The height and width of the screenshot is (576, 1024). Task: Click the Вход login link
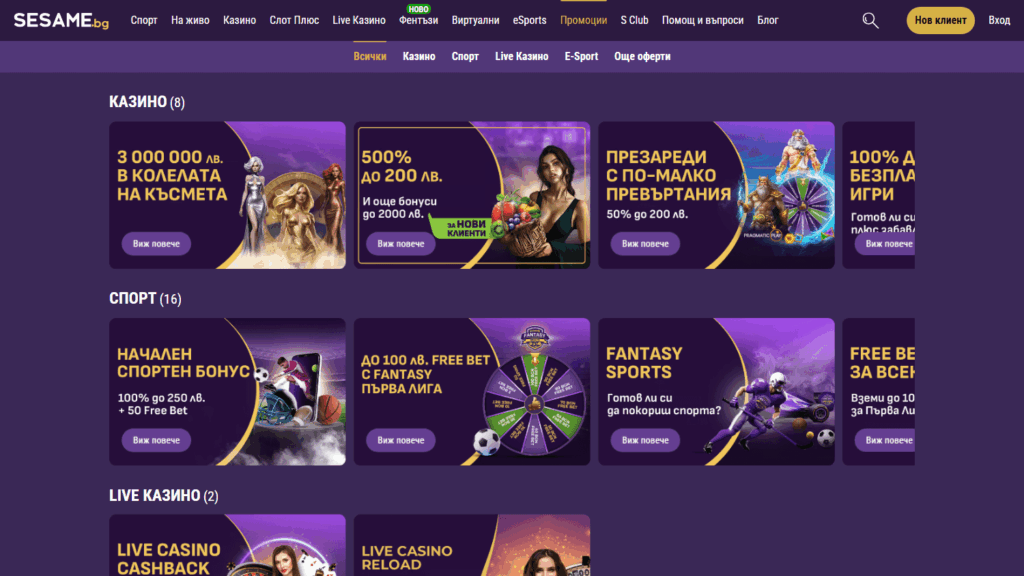[x=999, y=20]
